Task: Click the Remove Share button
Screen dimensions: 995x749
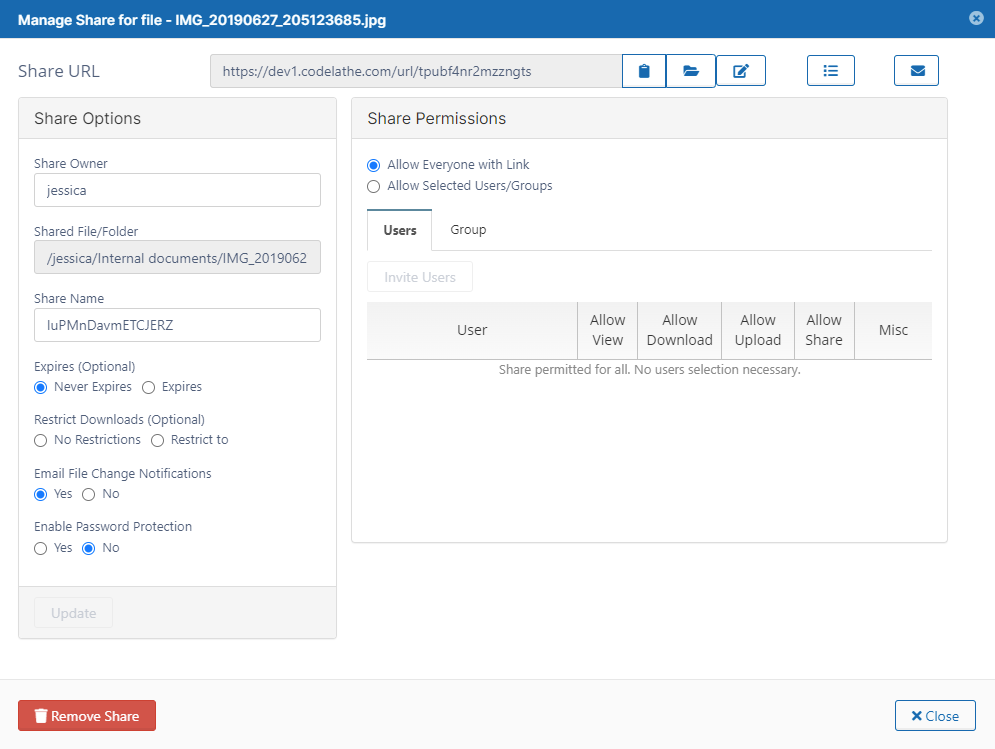Action: (x=87, y=716)
